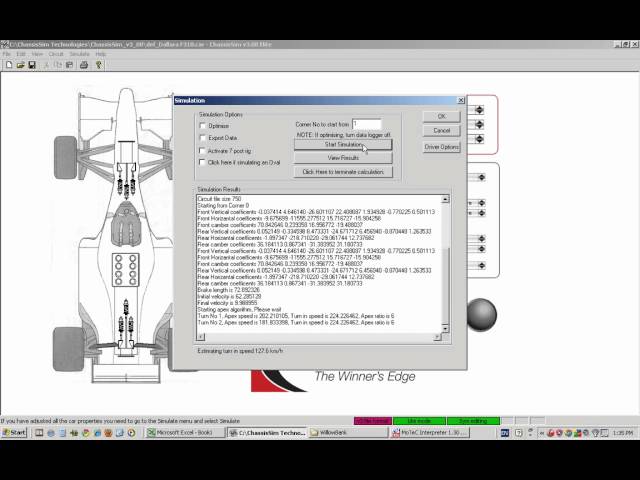This screenshot has height=480, width=640.
Task: Select the 'Turn No 1, Apex speed' line
Action: click(x=296, y=316)
